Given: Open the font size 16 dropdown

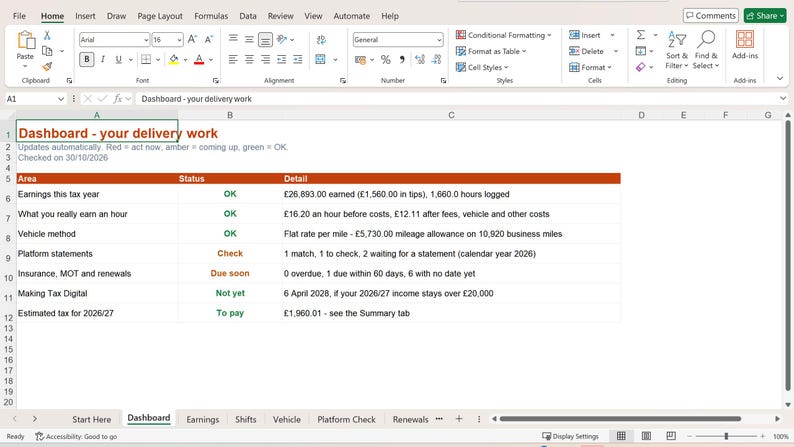Looking at the screenshot, I should [179, 39].
